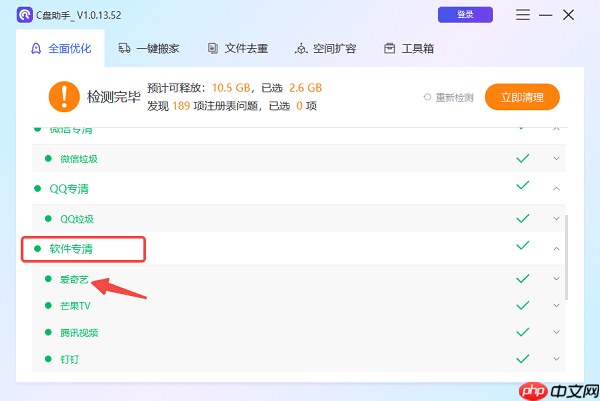Toggle the checkmark for QQ垃圾
Screen dimensions: 600x401
point(523,218)
